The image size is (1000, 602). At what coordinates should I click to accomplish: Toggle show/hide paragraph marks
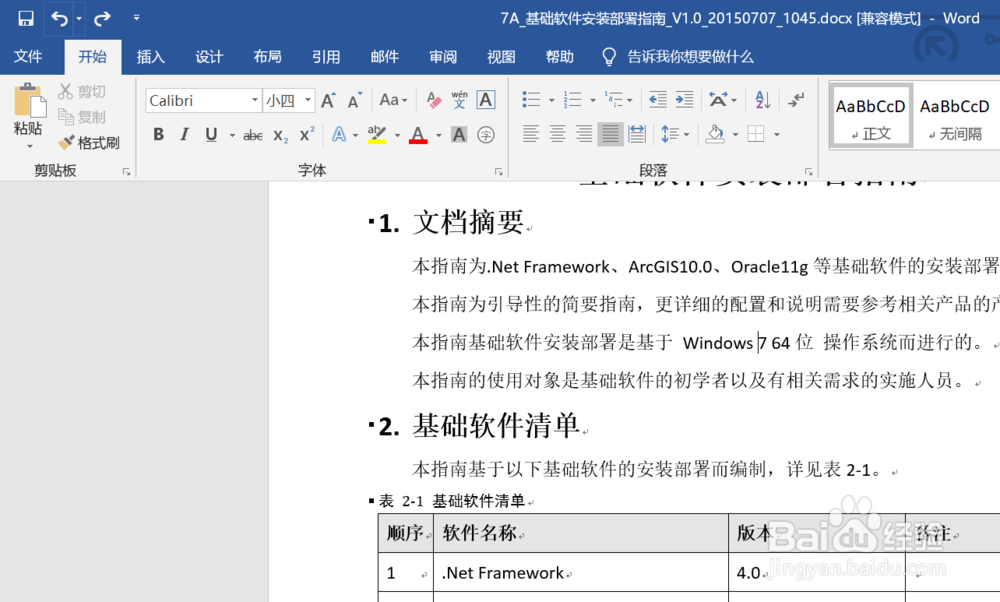pos(796,99)
